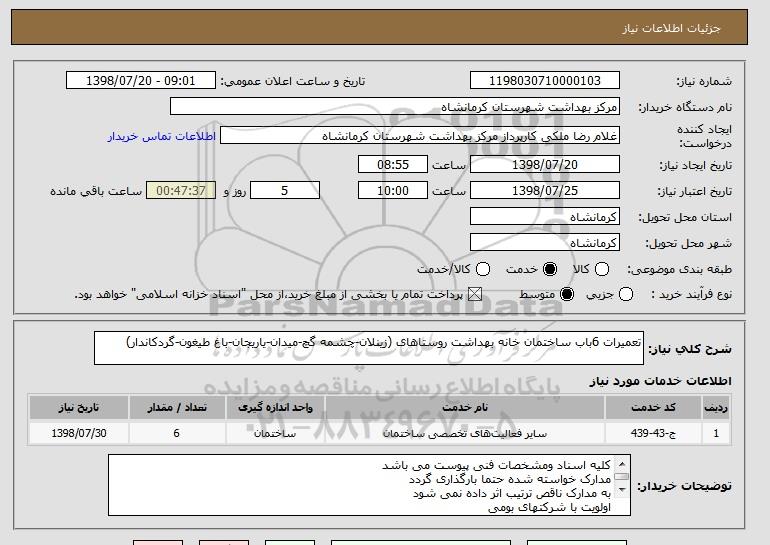The image size is (770, 545).
Task: Select the کالا/خدمت radio button
Action: coord(483,269)
